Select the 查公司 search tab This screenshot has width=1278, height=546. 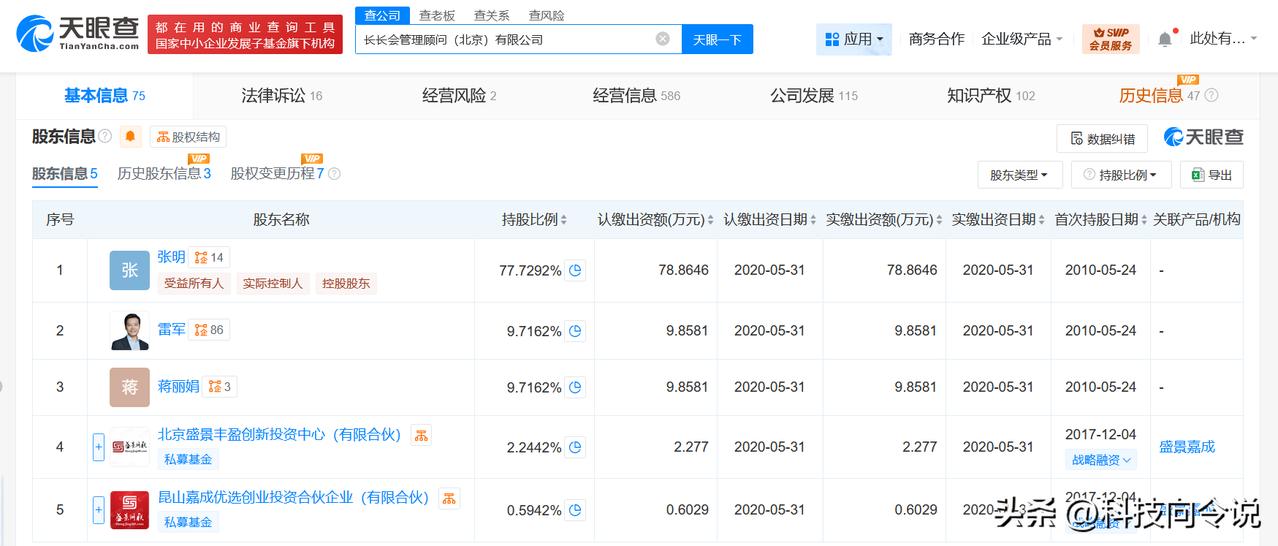point(381,15)
